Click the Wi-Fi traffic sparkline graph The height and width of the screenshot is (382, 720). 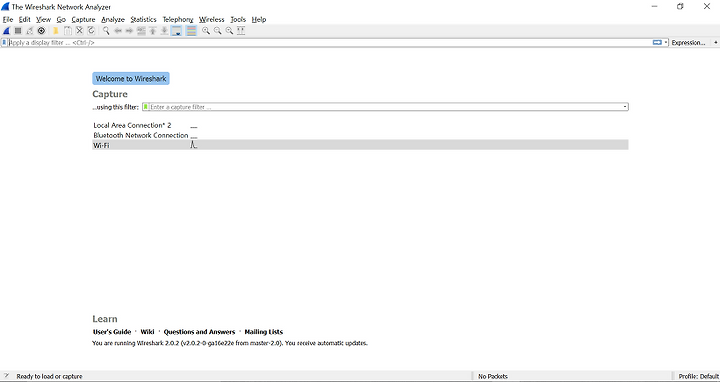click(x=193, y=145)
